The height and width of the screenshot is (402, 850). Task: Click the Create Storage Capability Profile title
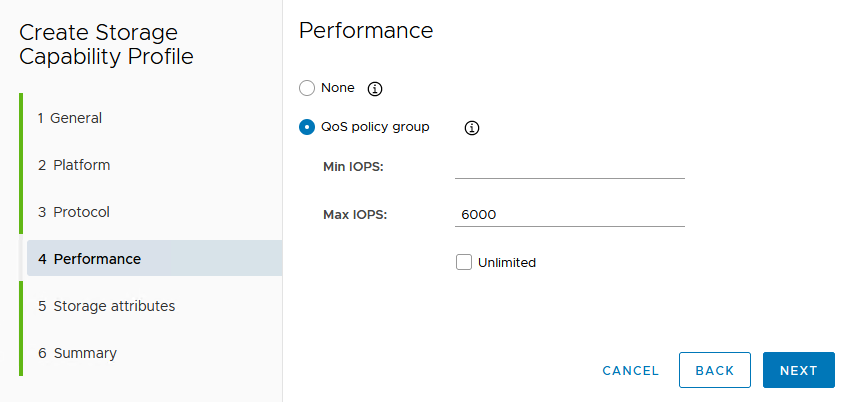pyautogui.click(x=106, y=44)
